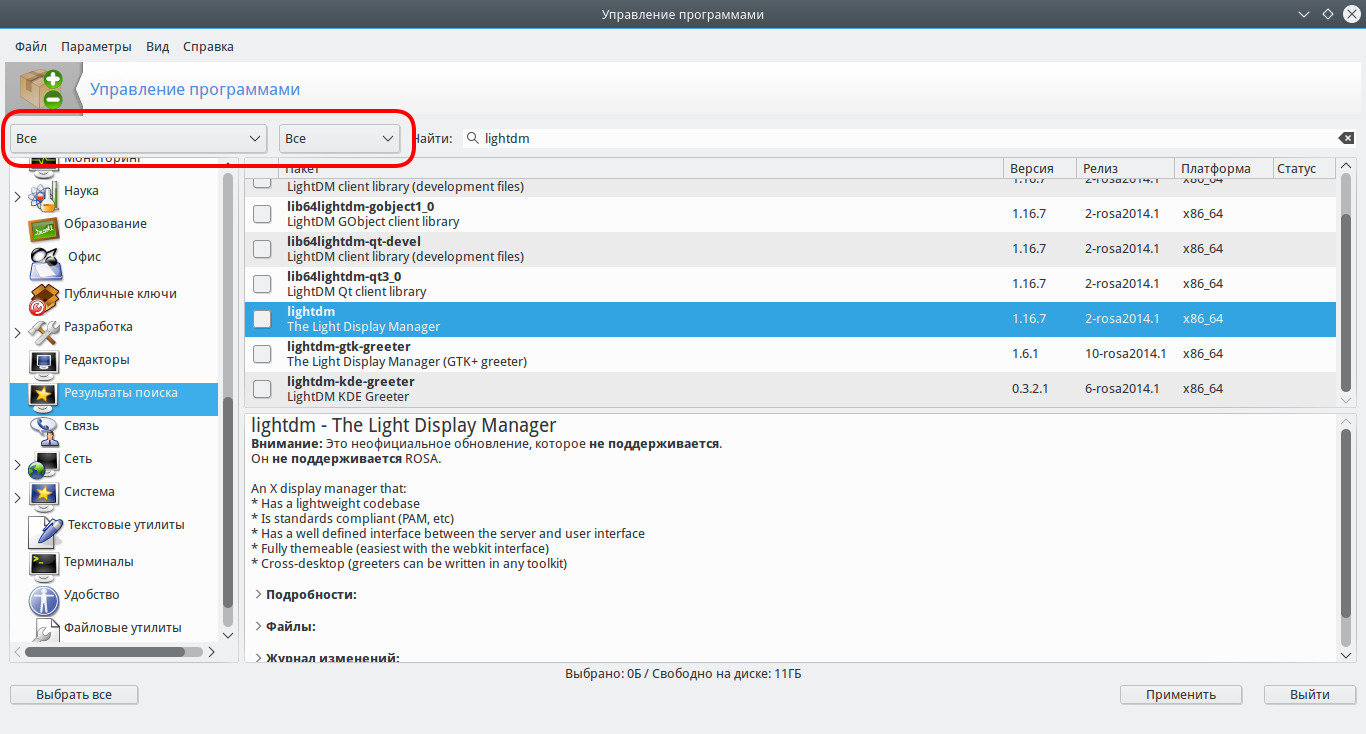1366x734 pixels.
Task: Tick the lightdm-gtk-greeter checkbox
Action: pyautogui.click(x=262, y=354)
